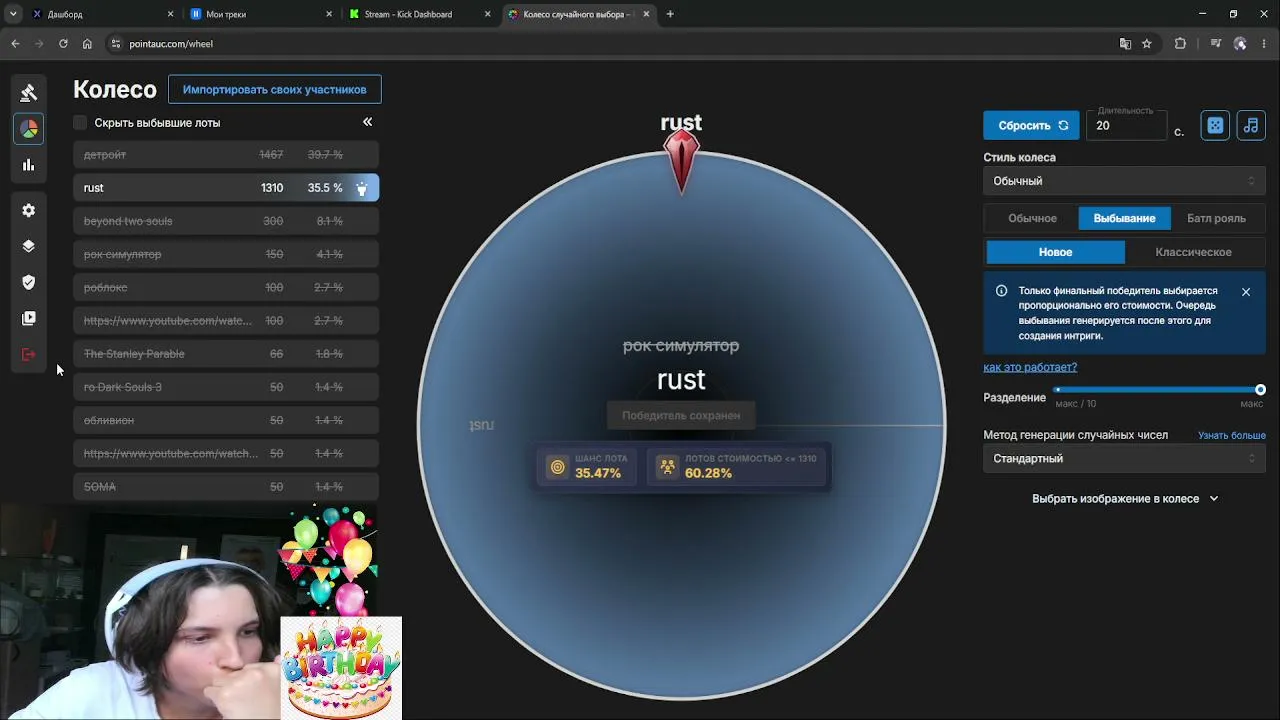Click 'Импортировать своих участников' button
This screenshot has width=1280, height=720.
coord(275,90)
